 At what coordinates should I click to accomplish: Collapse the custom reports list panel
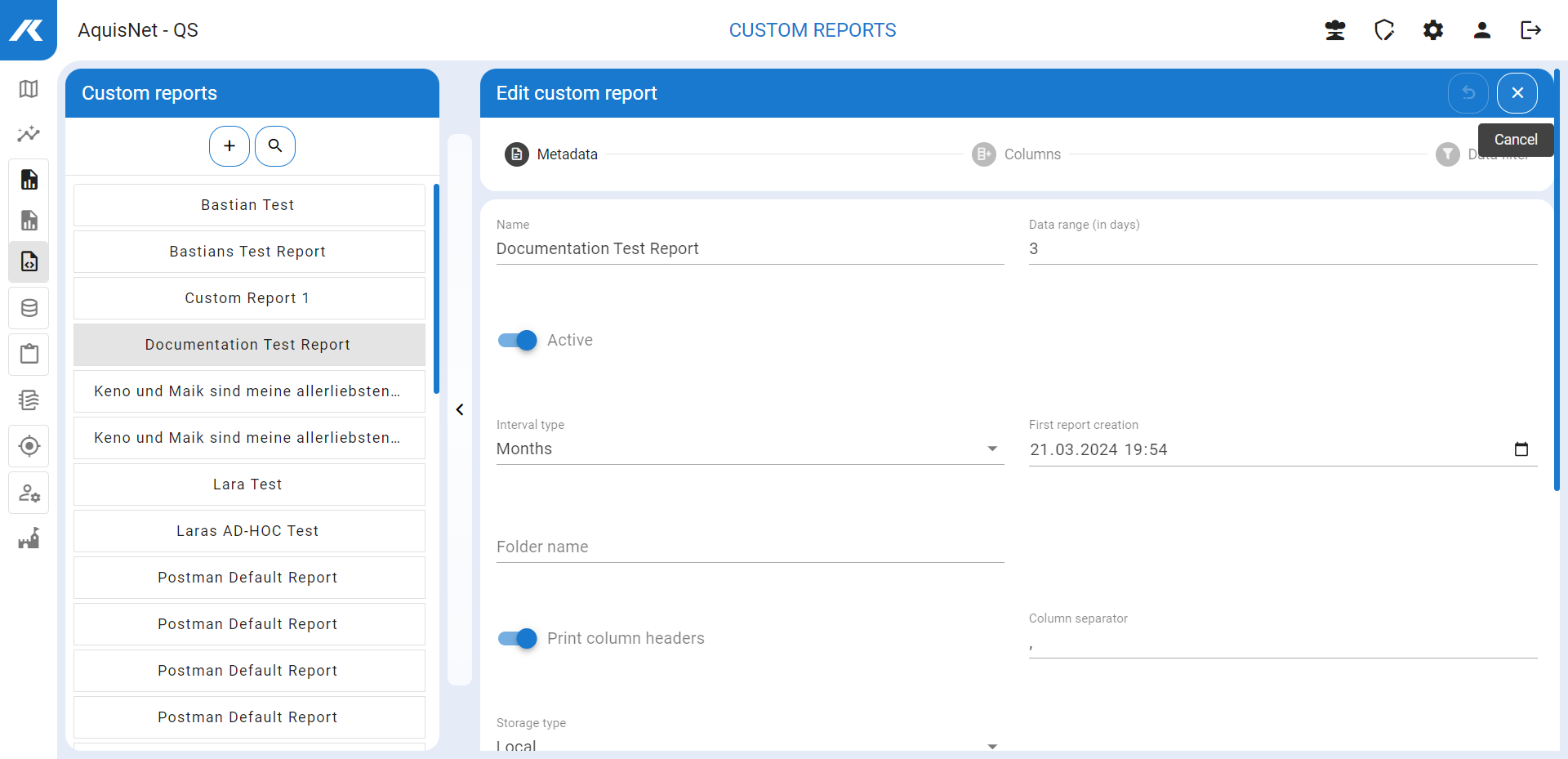pyautogui.click(x=460, y=409)
